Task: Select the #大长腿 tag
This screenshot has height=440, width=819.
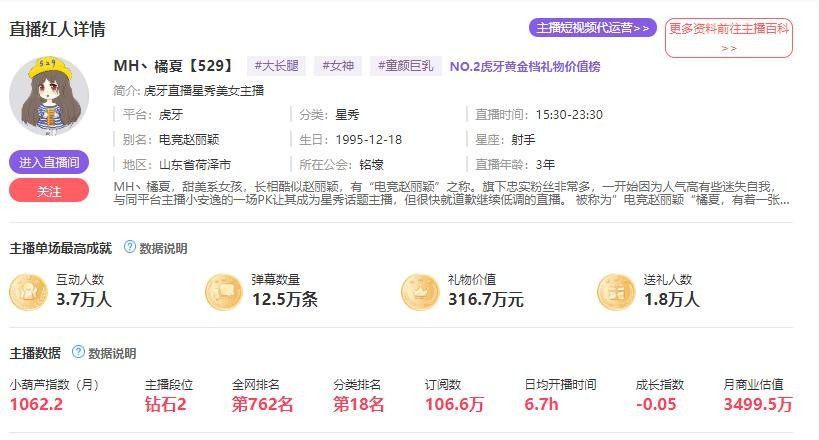Action: [x=276, y=66]
